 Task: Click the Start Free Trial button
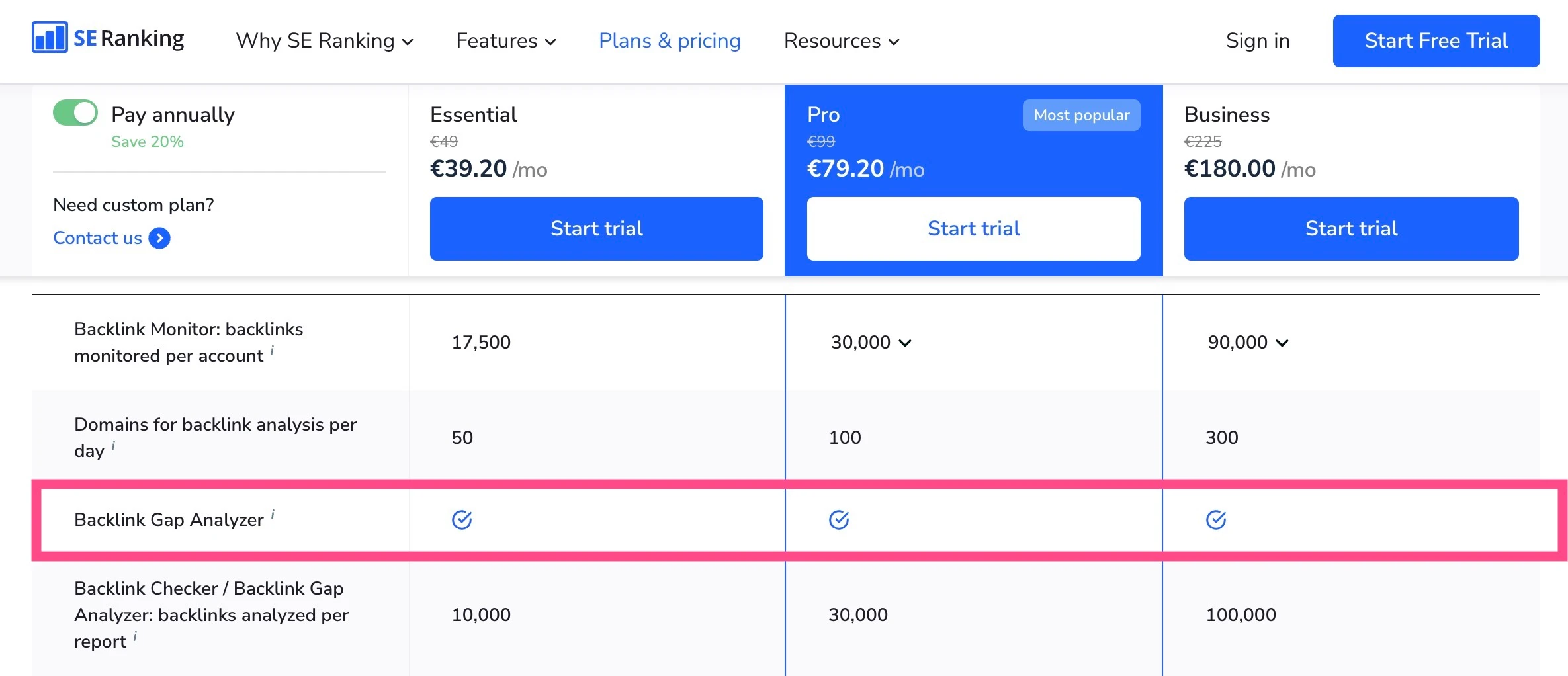[1436, 41]
